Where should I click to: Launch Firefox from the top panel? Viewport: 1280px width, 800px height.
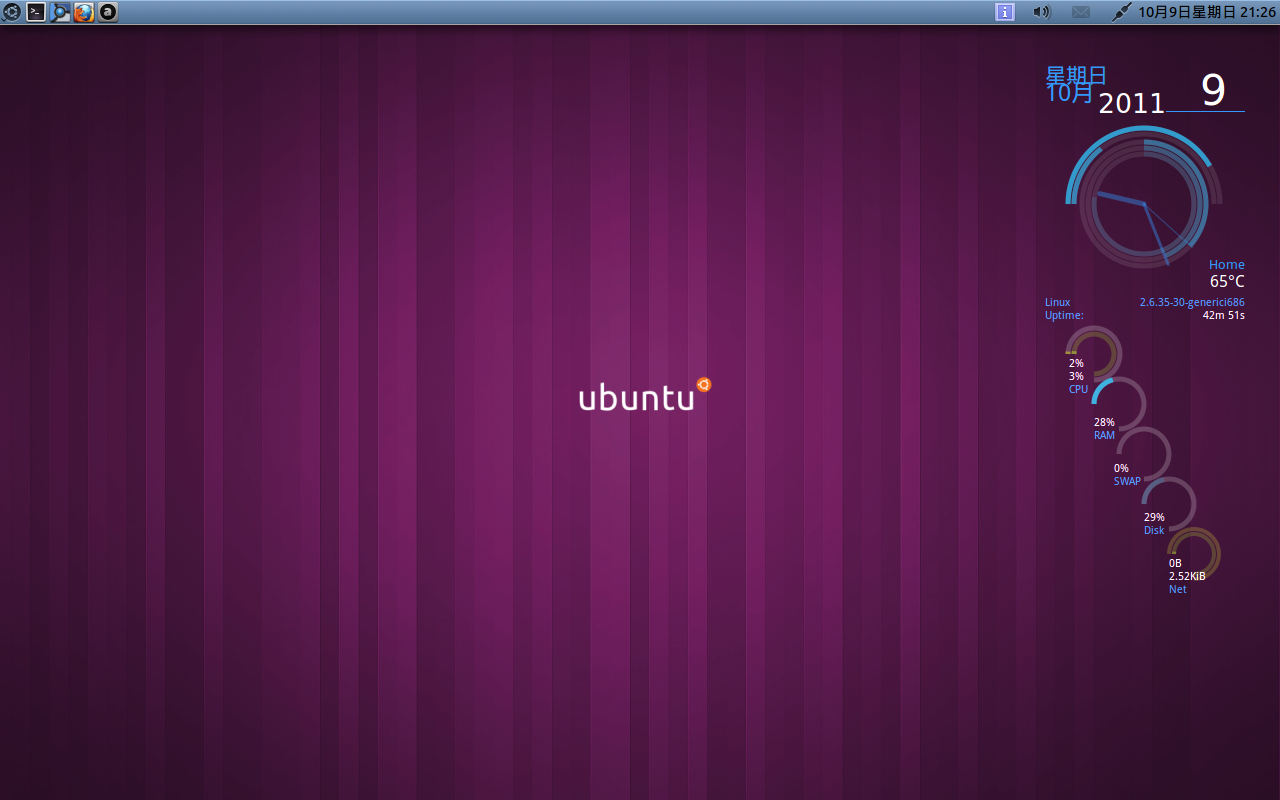tap(84, 12)
